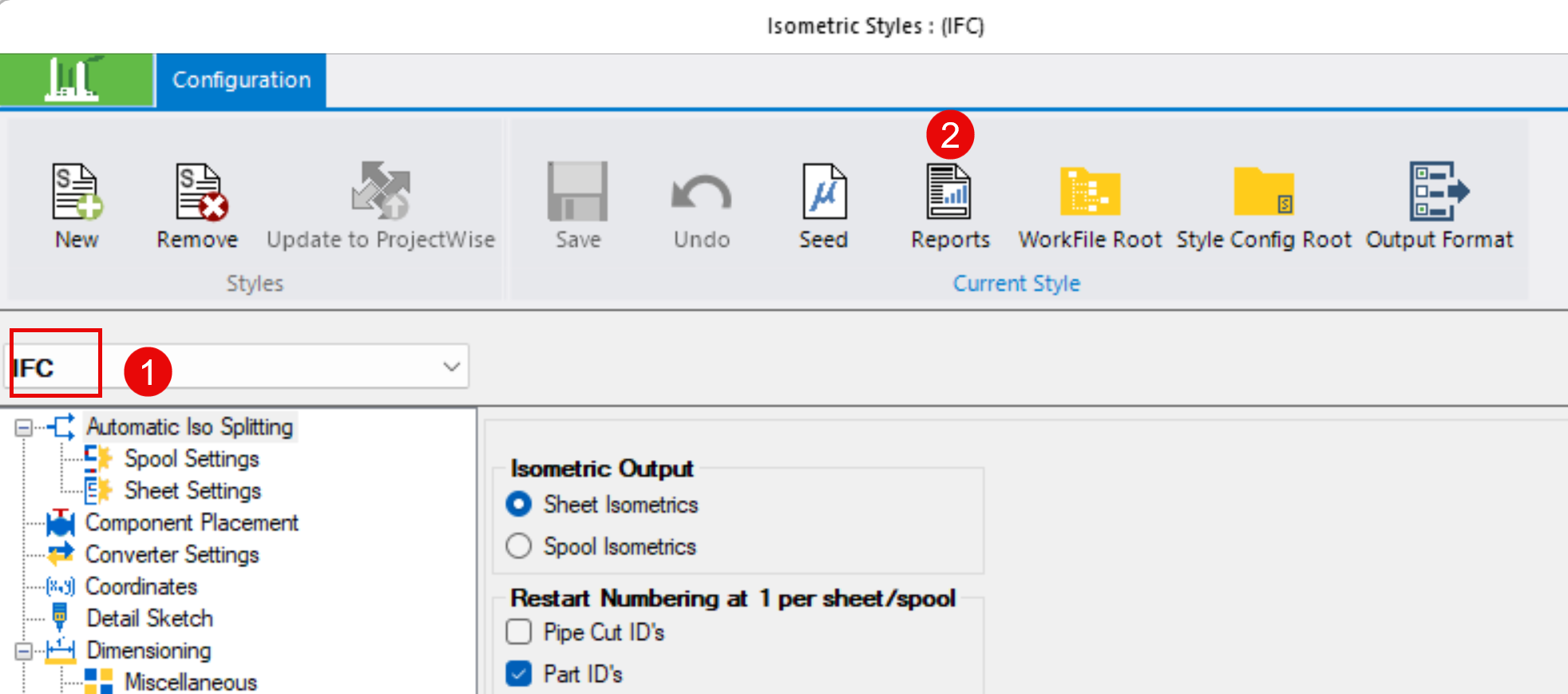This screenshot has height=694, width=1568.
Task: Open the green application menu button
Action: tap(76, 80)
